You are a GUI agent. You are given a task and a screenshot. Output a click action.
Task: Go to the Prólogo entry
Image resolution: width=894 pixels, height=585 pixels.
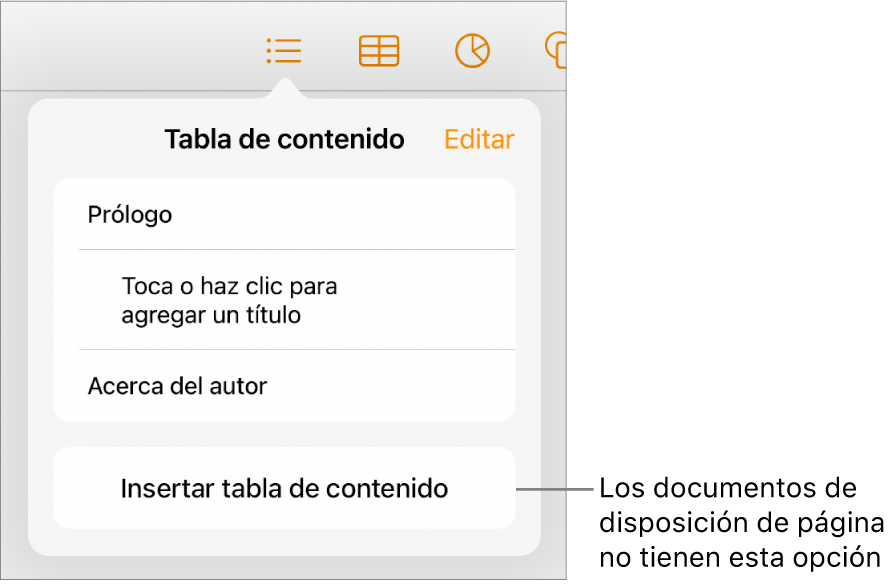tap(285, 214)
